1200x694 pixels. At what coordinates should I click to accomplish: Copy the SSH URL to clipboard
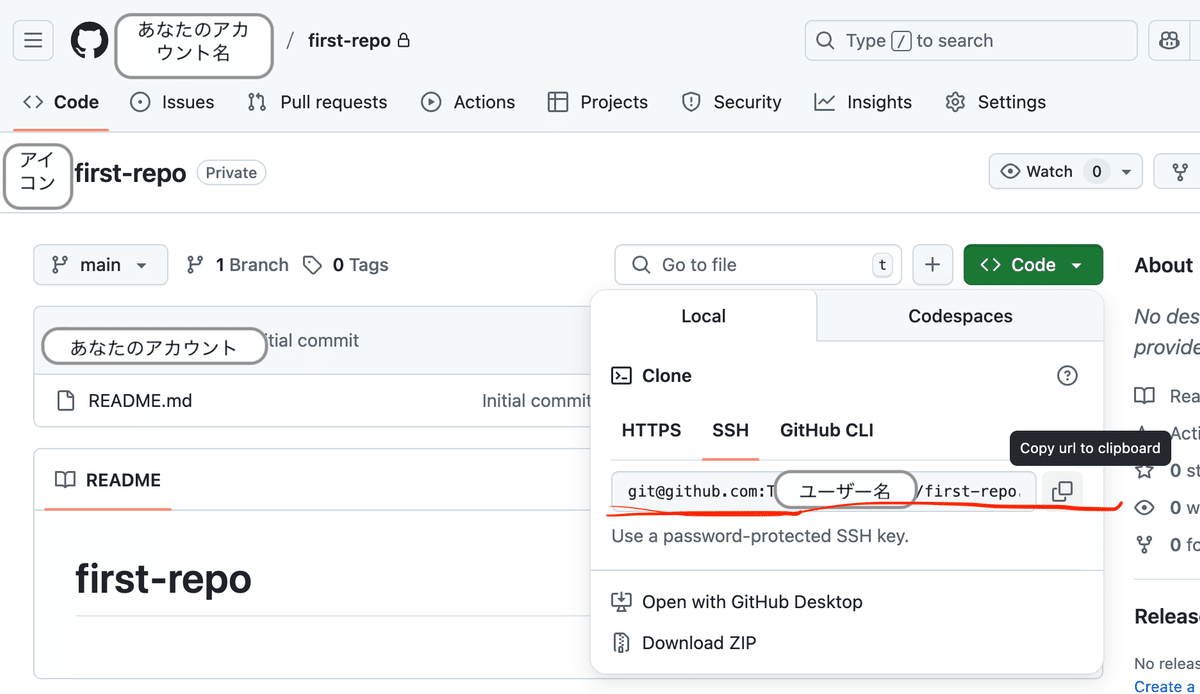[1062, 490]
